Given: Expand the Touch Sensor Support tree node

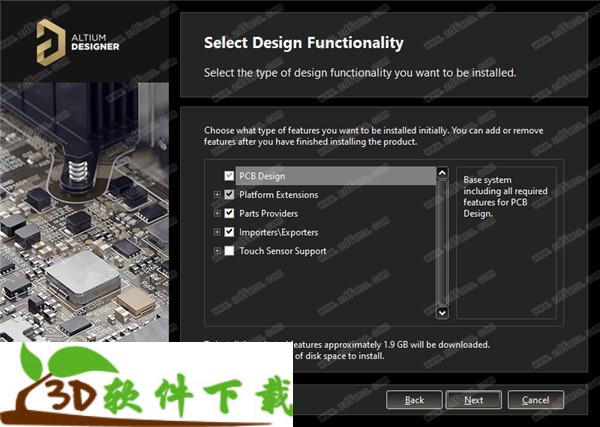Looking at the screenshot, I should pos(217,251).
